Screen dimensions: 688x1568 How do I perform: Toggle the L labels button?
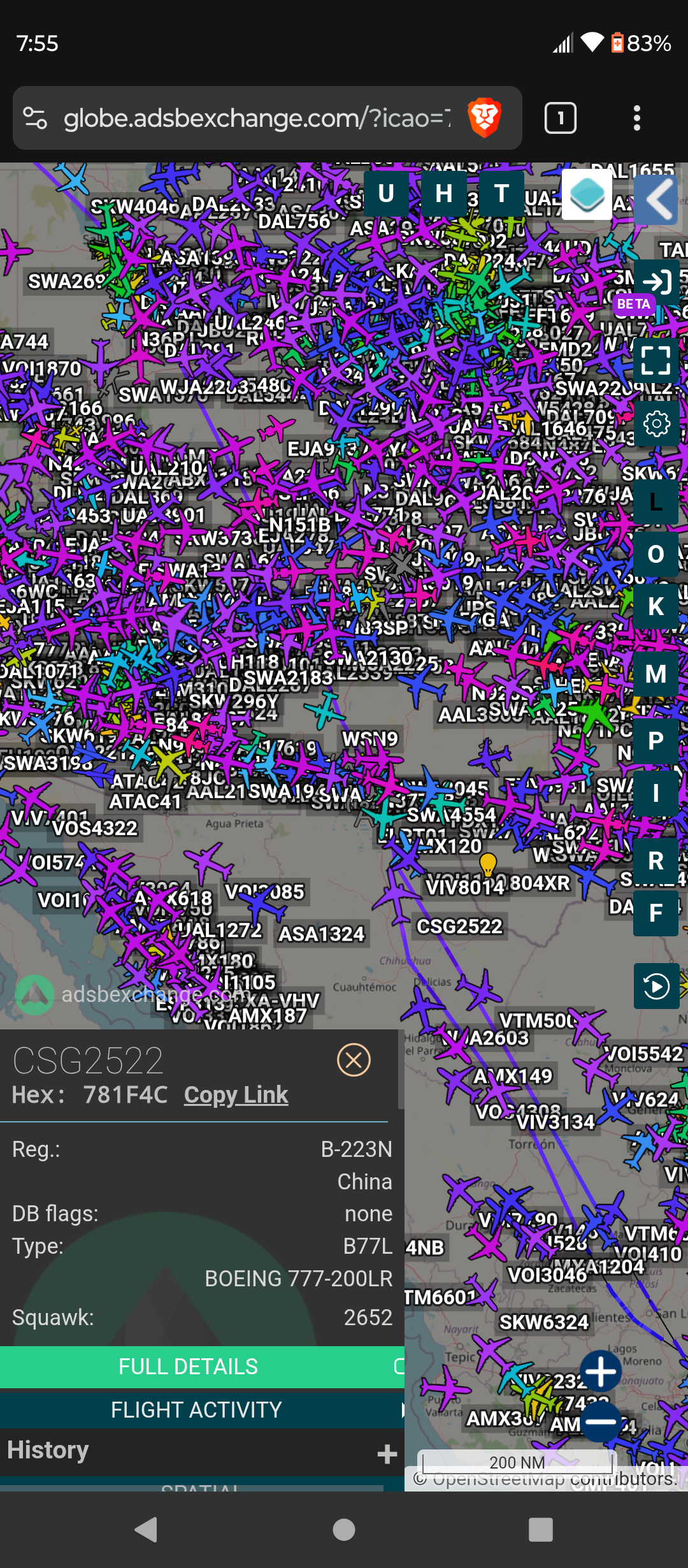pyautogui.click(x=656, y=502)
